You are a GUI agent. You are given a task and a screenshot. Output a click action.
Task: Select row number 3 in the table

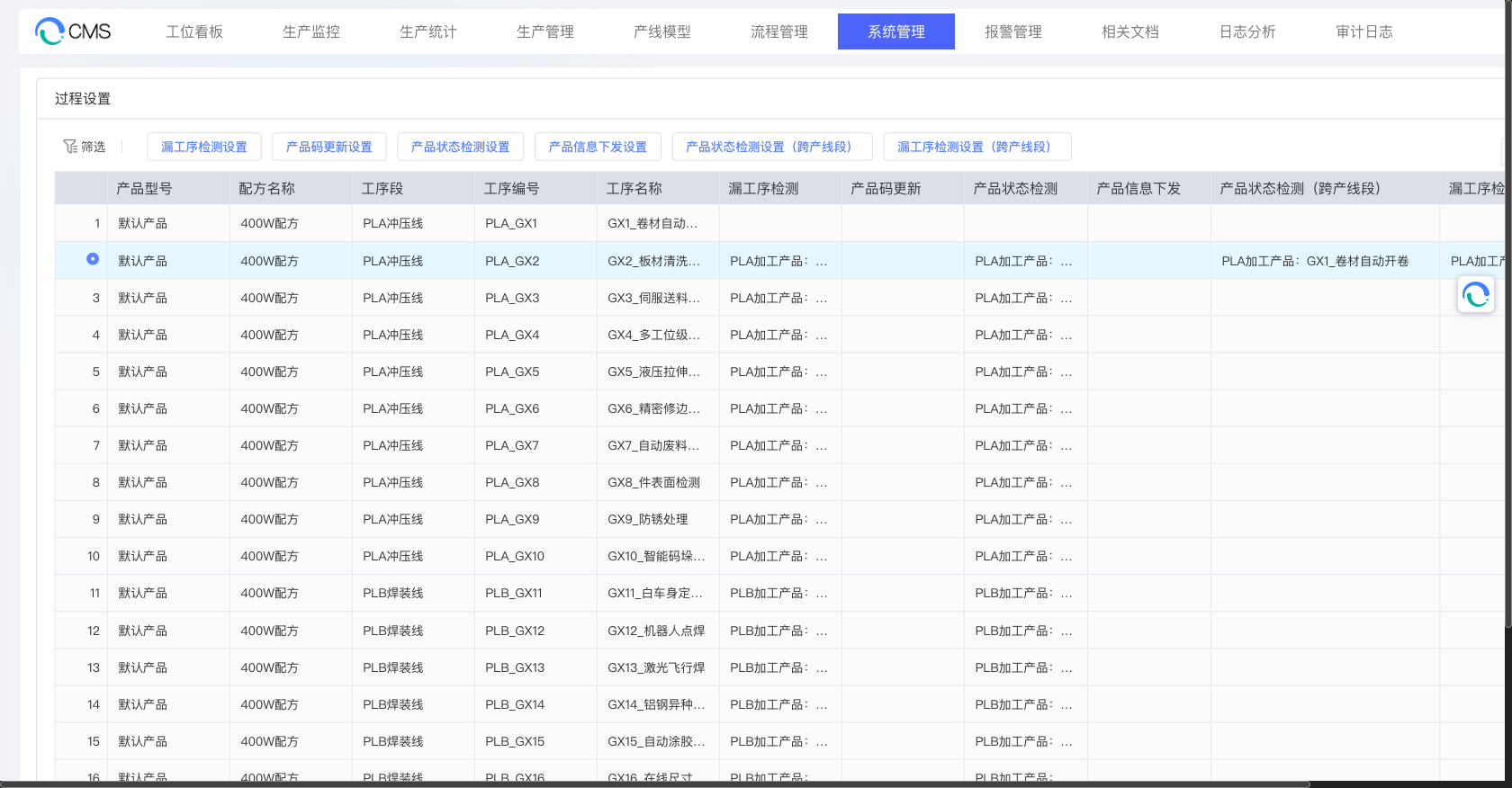click(95, 298)
